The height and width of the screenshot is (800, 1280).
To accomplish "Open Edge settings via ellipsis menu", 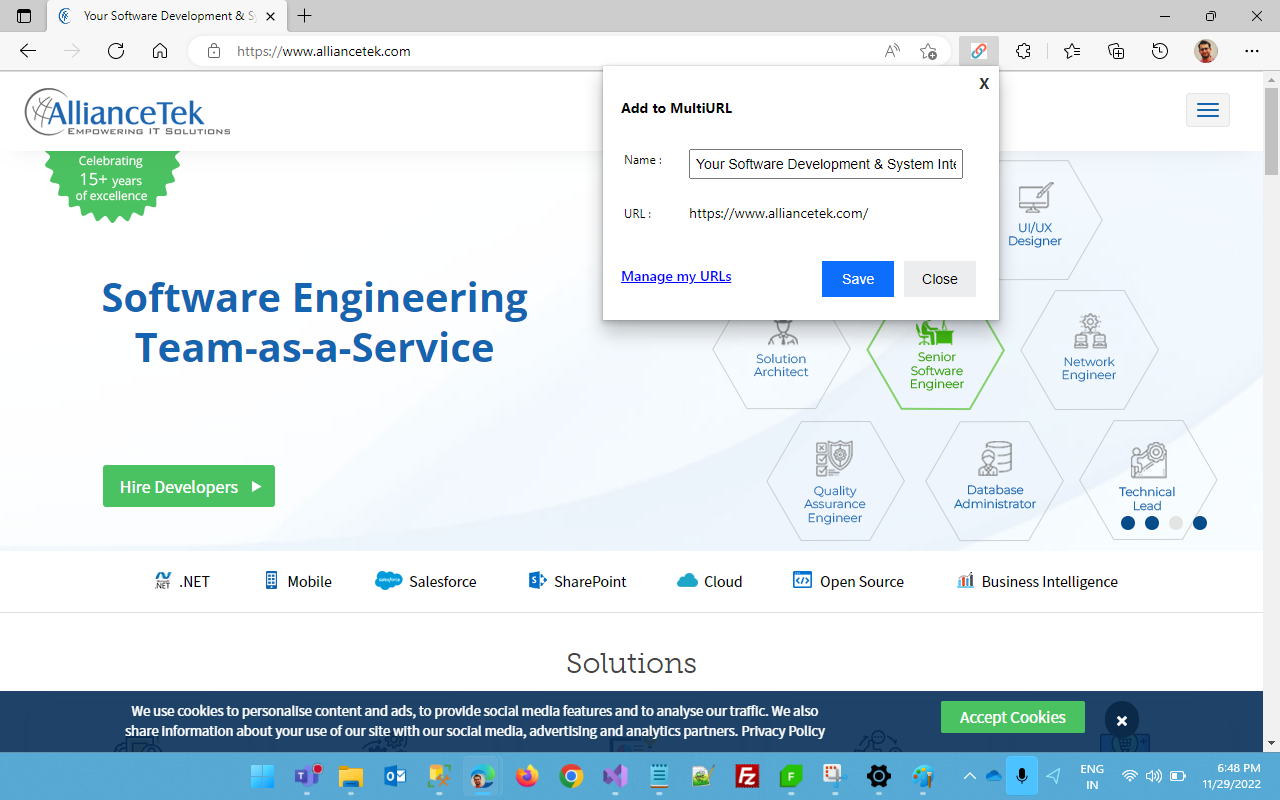I will 1252,50.
